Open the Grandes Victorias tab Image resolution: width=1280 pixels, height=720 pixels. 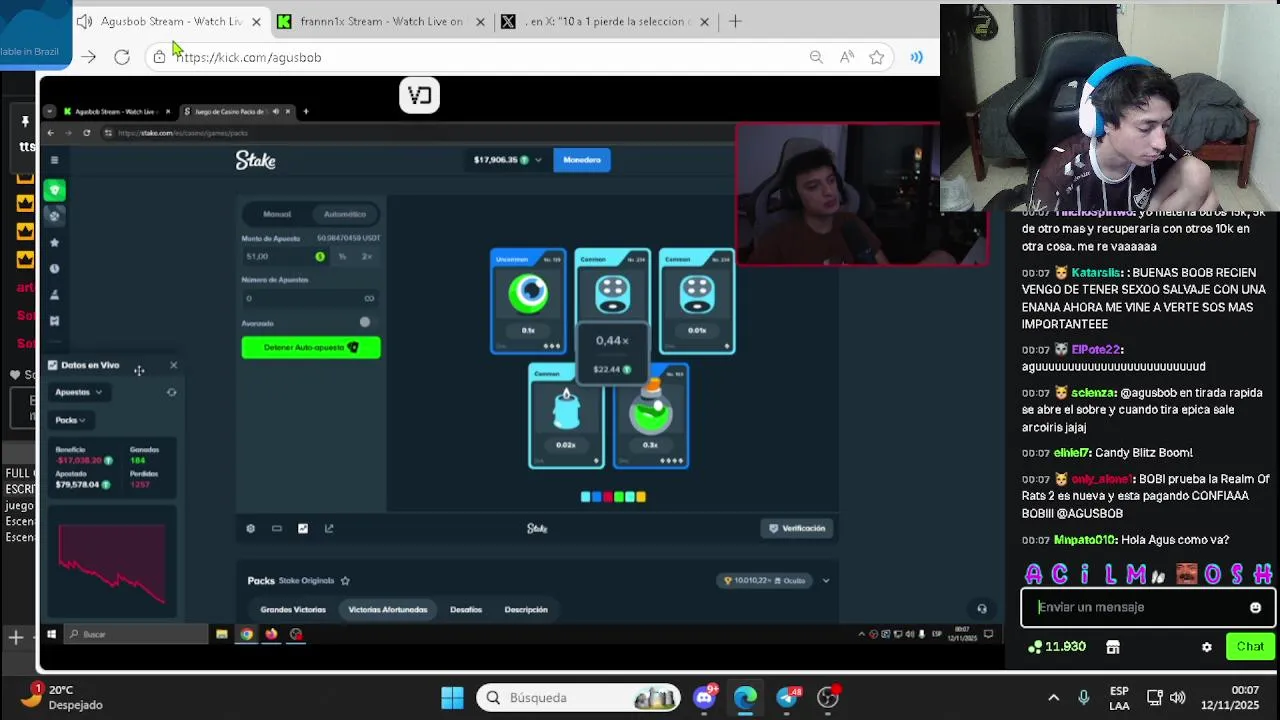coord(293,609)
